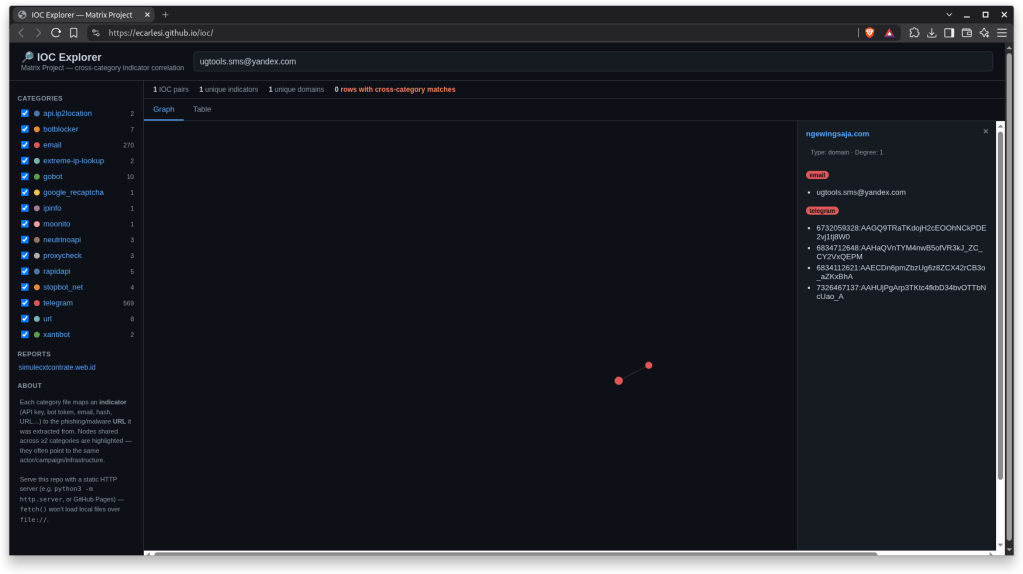The height and width of the screenshot is (574, 1023).
Task: Click the lower red graph node
Action: [x=618, y=381]
